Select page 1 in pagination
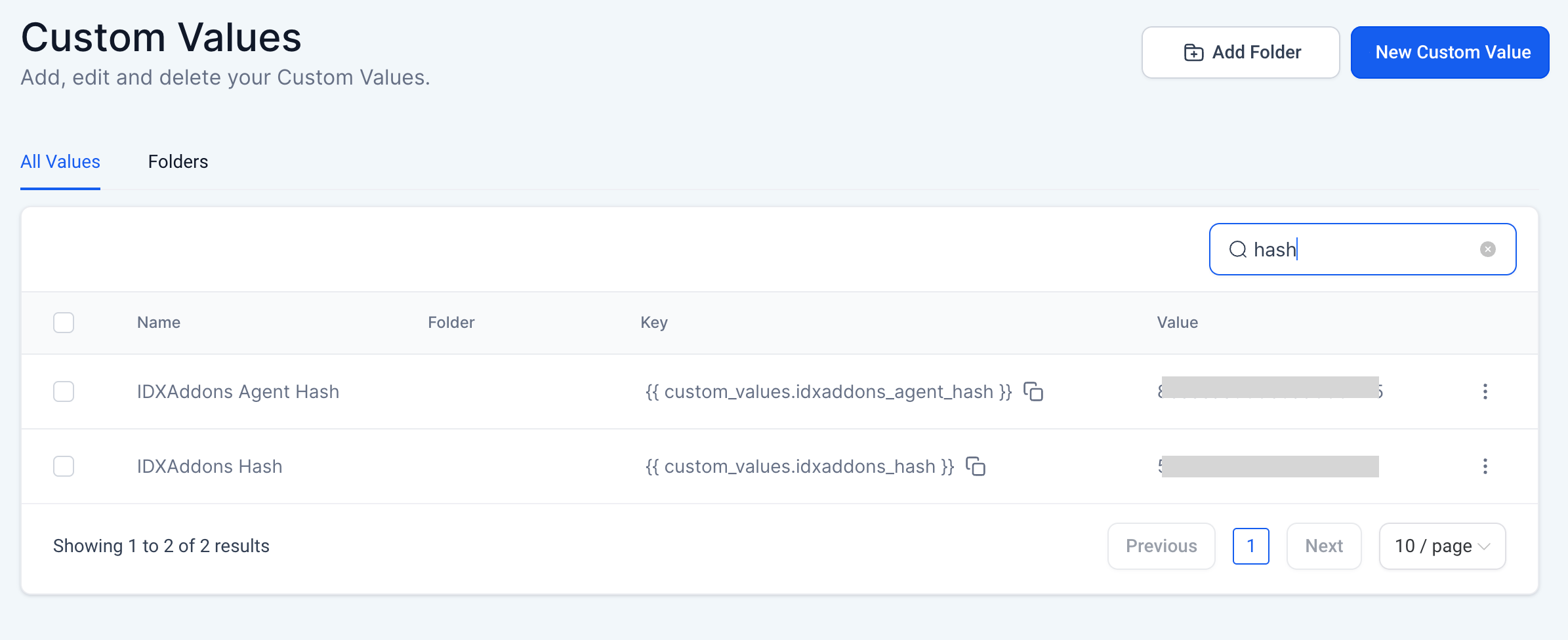Screen dimensions: 1568x640 click(x=1250, y=546)
